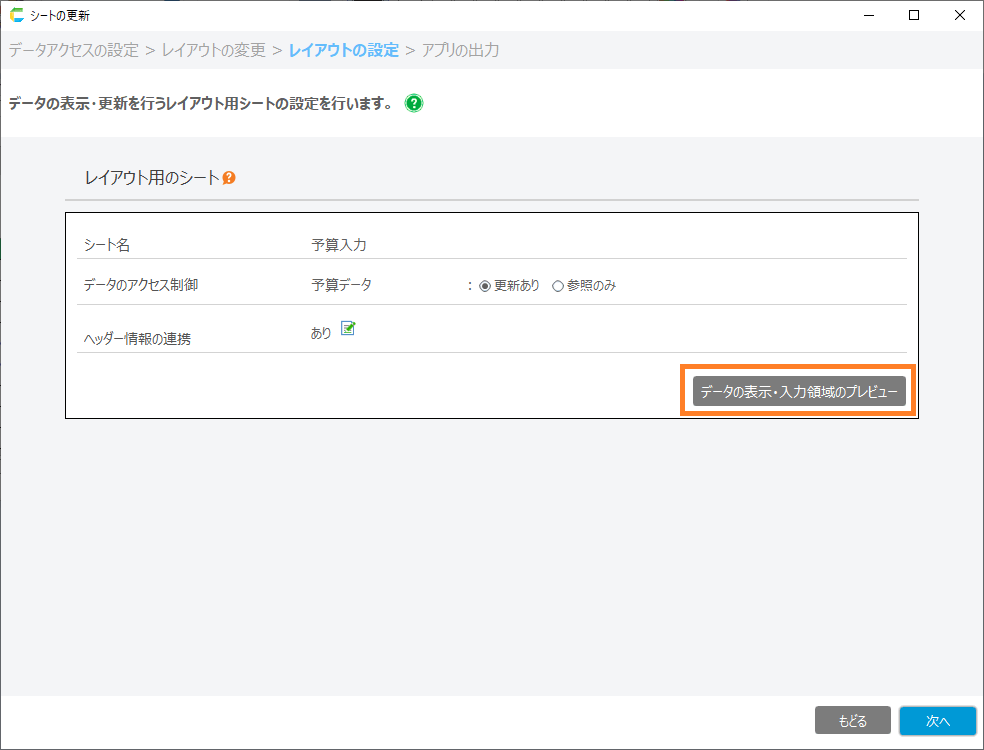Viewport: 984px width, 750px height.
Task: Select the 参照のみ radio button
Action: point(558,286)
